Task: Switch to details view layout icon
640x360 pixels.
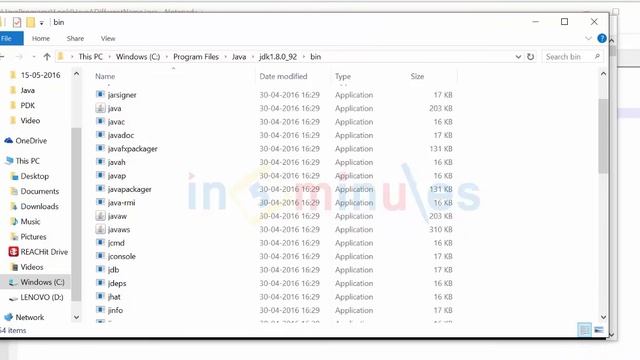Action: pyautogui.click(x=584, y=330)
